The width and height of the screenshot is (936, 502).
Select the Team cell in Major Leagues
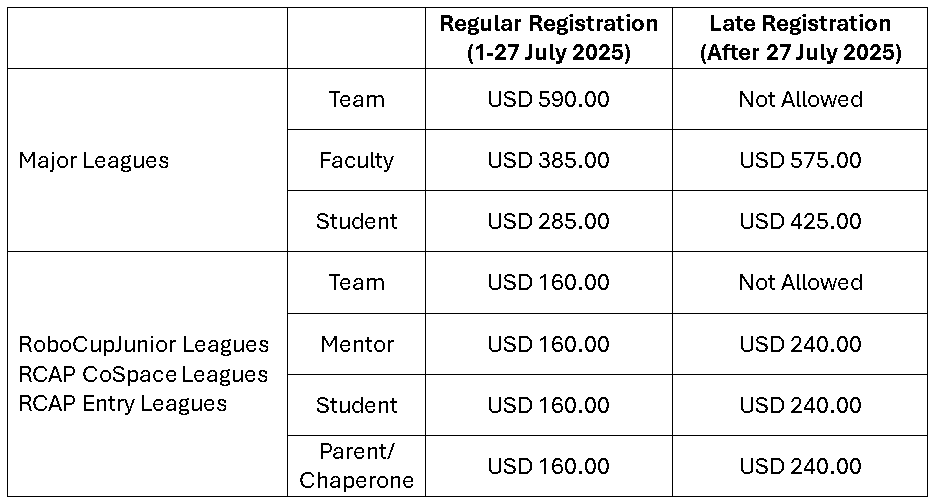point(356,99)
